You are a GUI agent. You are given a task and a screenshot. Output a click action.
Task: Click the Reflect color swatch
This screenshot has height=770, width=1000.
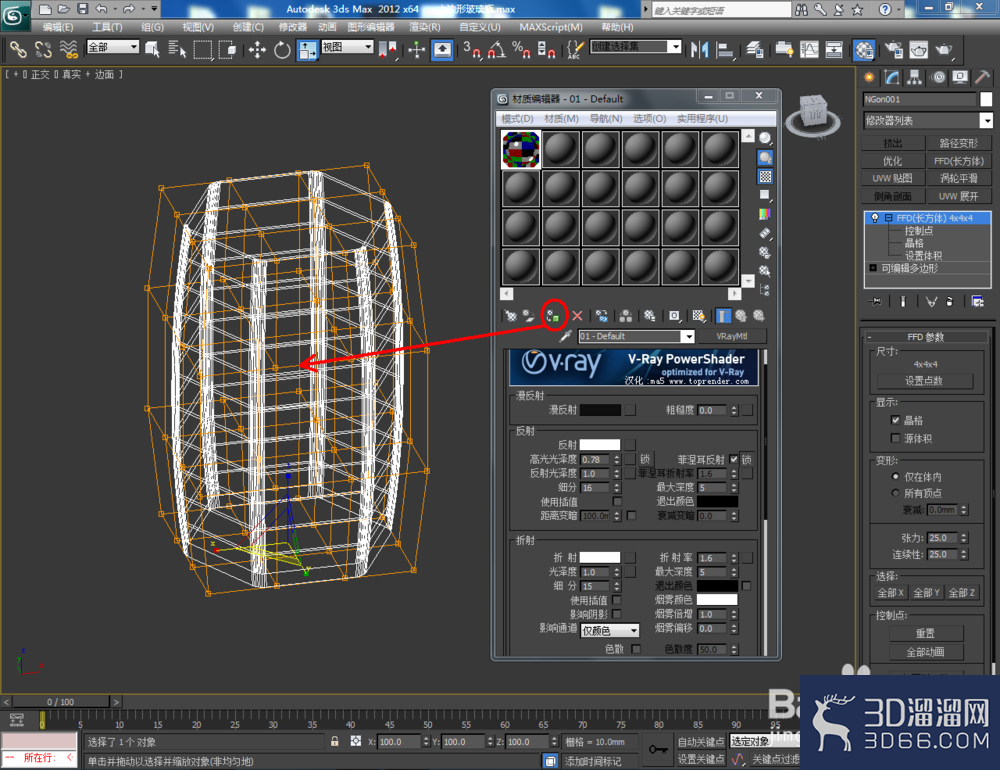[600, 445]
